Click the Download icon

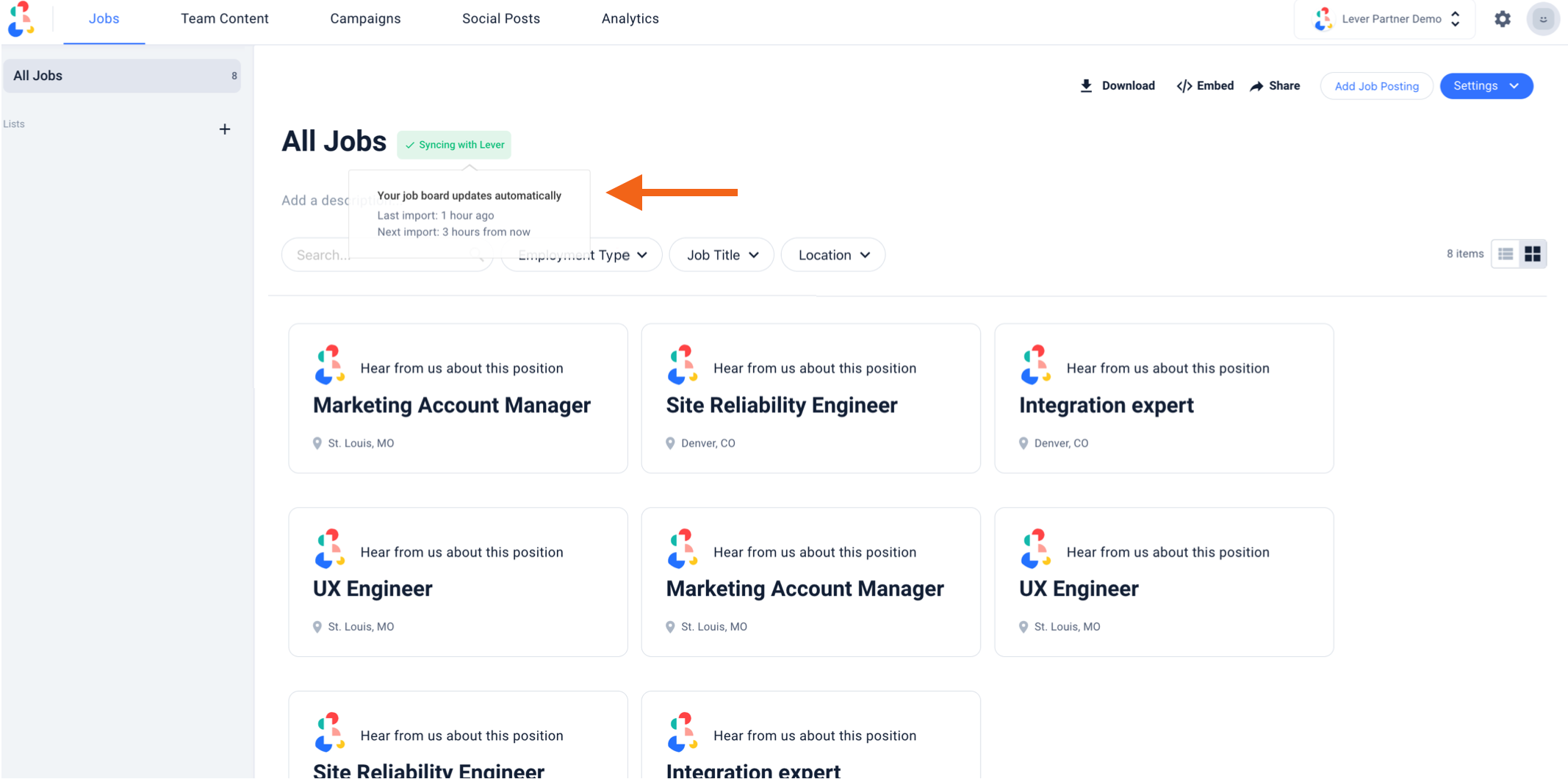click(1086, 86)
